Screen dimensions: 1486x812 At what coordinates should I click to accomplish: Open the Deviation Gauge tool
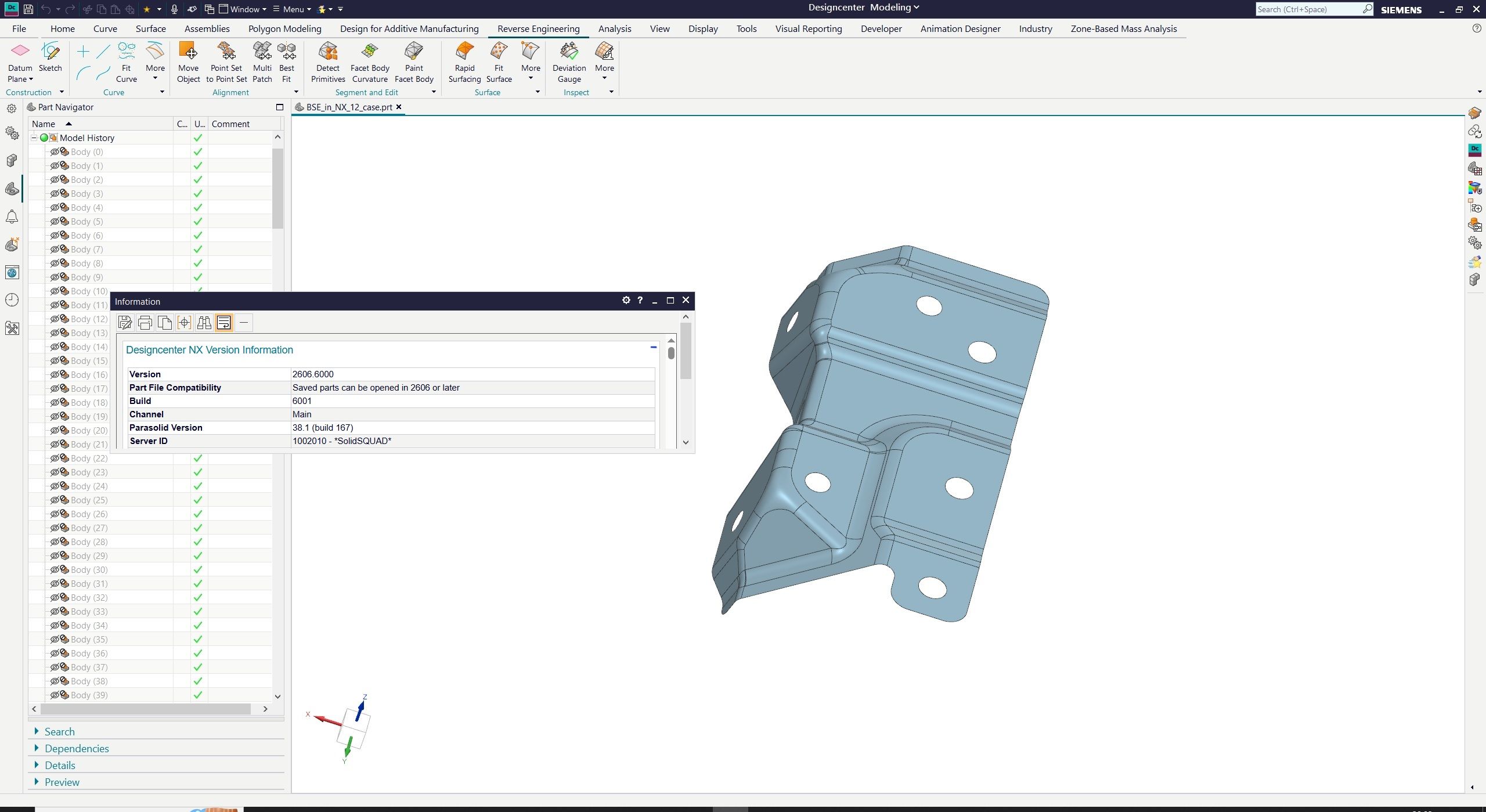[569, 62]
